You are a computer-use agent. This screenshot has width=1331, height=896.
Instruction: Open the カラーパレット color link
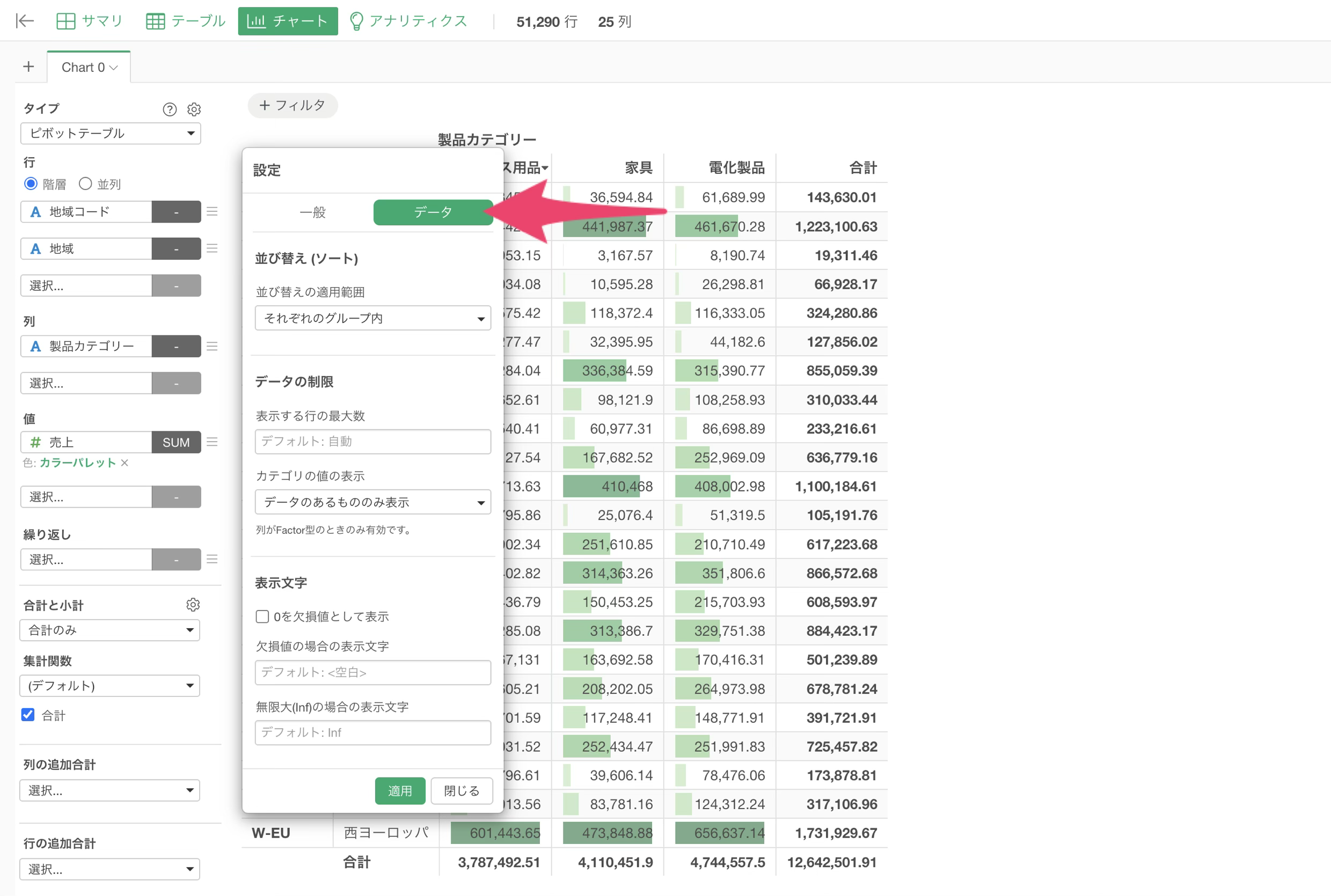78,463
